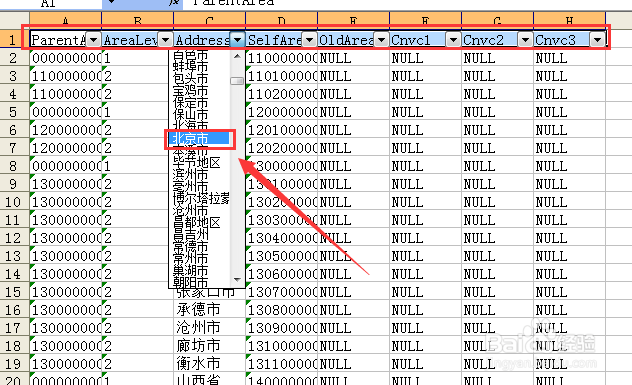Click cell D5 with value 120000000

click(x=282, y=112)
